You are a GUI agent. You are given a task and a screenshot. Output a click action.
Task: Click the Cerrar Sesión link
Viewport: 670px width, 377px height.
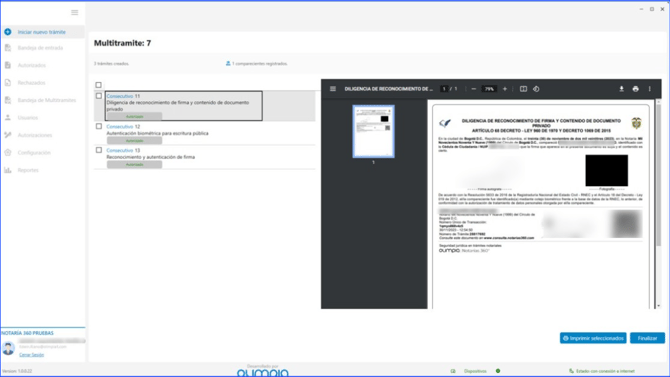32,355
